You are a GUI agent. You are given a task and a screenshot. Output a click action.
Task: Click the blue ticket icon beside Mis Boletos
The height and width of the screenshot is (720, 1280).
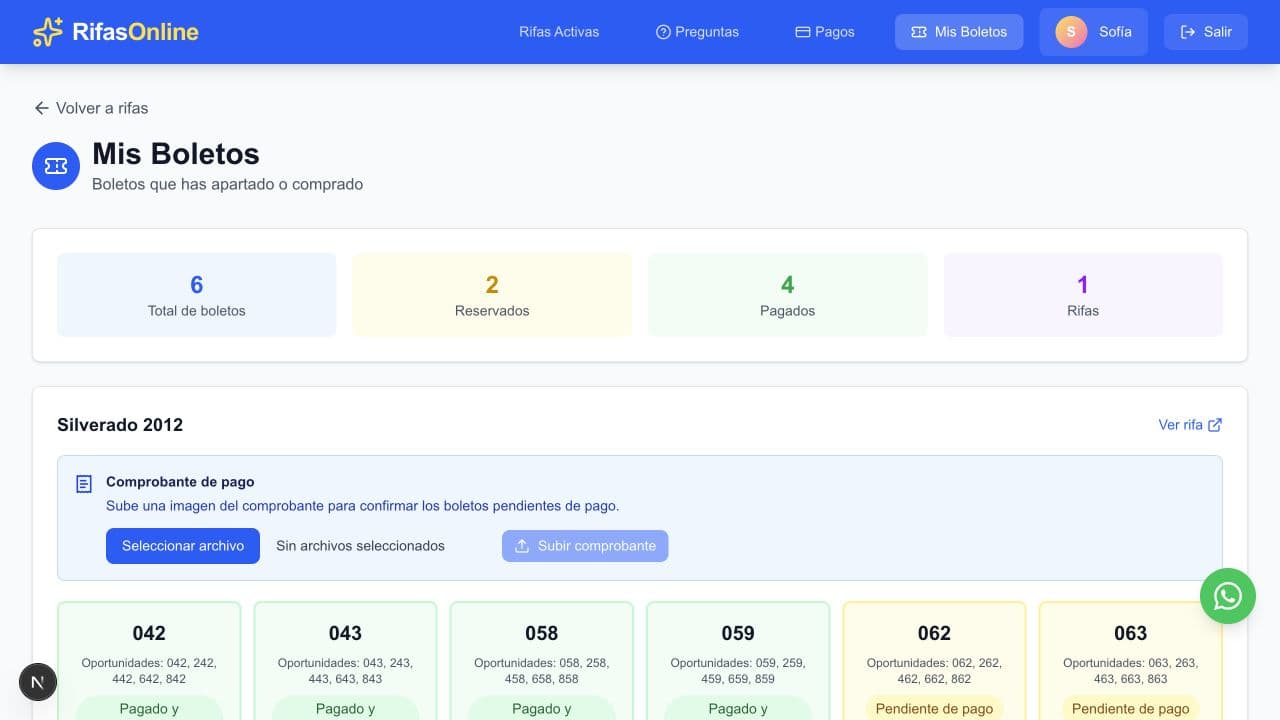point(56,166)
